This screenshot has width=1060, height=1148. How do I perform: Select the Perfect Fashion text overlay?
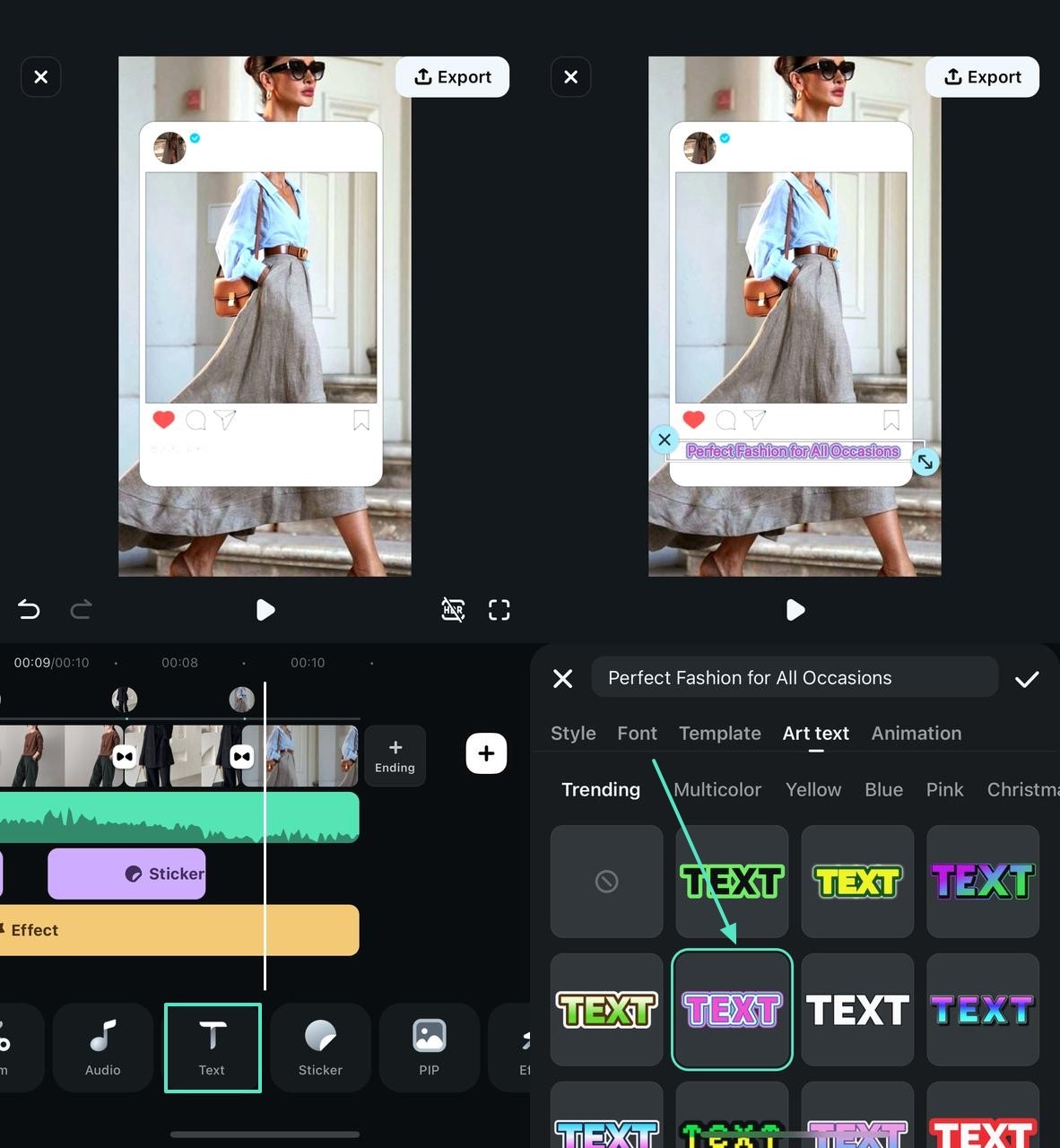coord(794,451)
